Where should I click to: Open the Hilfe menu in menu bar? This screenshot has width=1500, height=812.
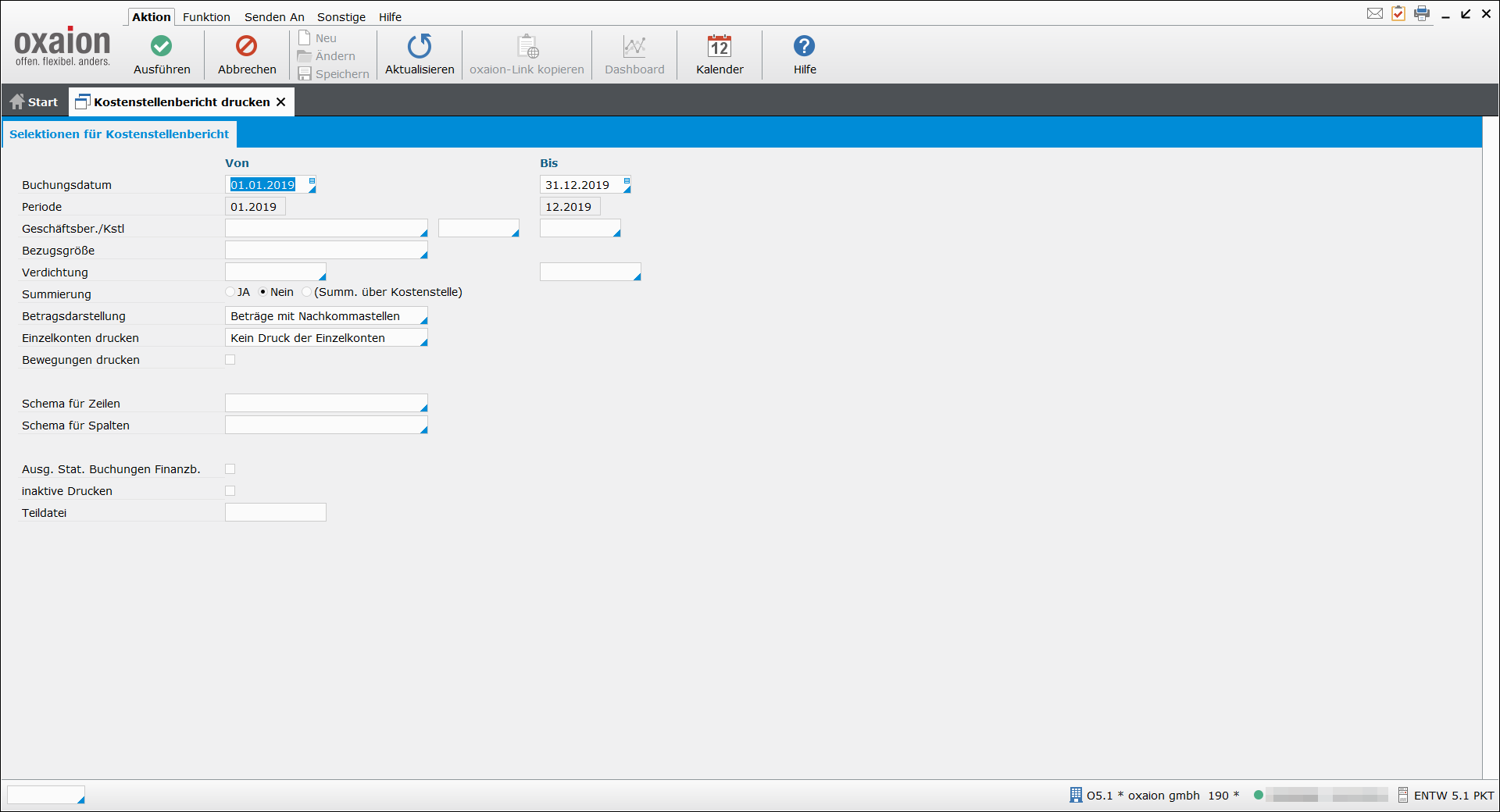tap(390, 17)
